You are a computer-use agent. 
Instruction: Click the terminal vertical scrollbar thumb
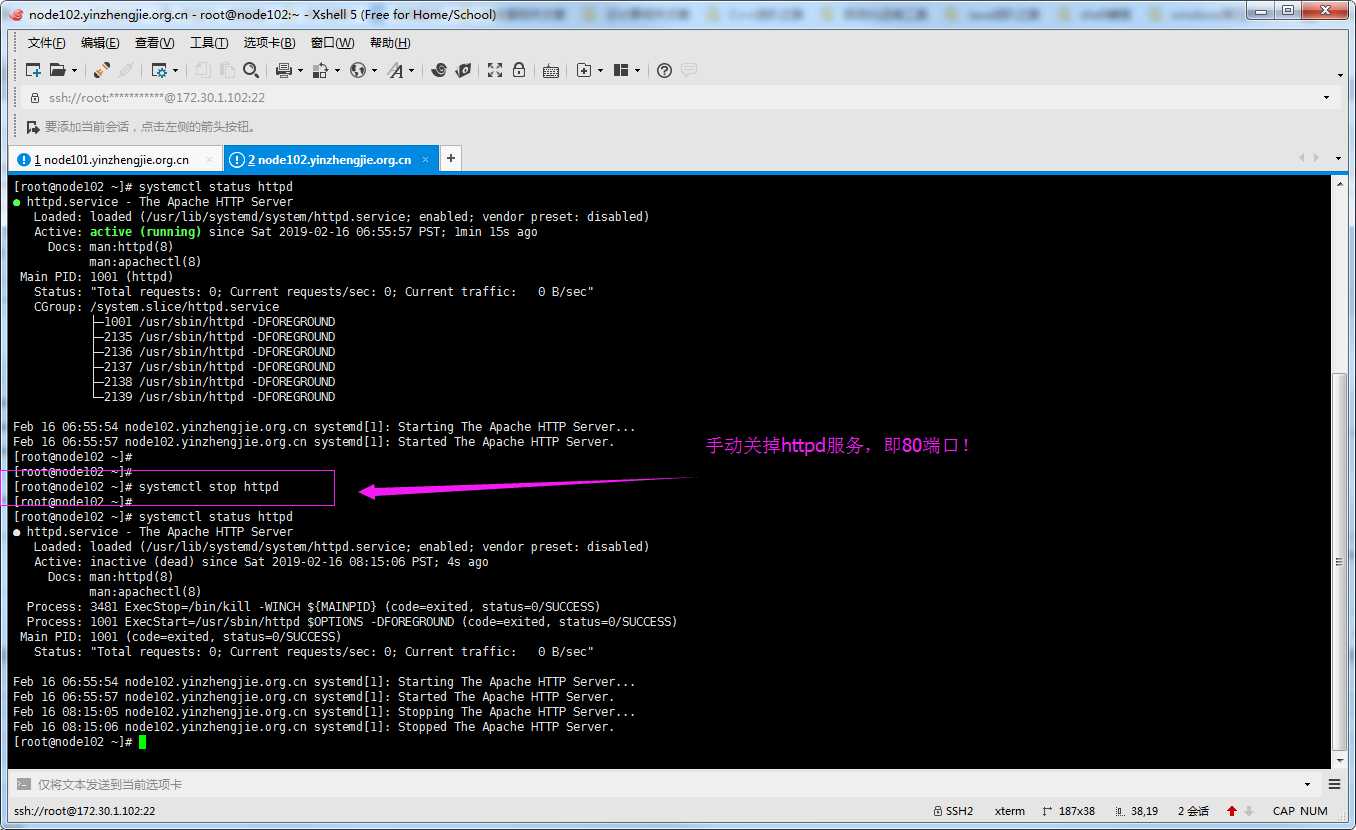pyautogui.click(x=1340, y=560)
